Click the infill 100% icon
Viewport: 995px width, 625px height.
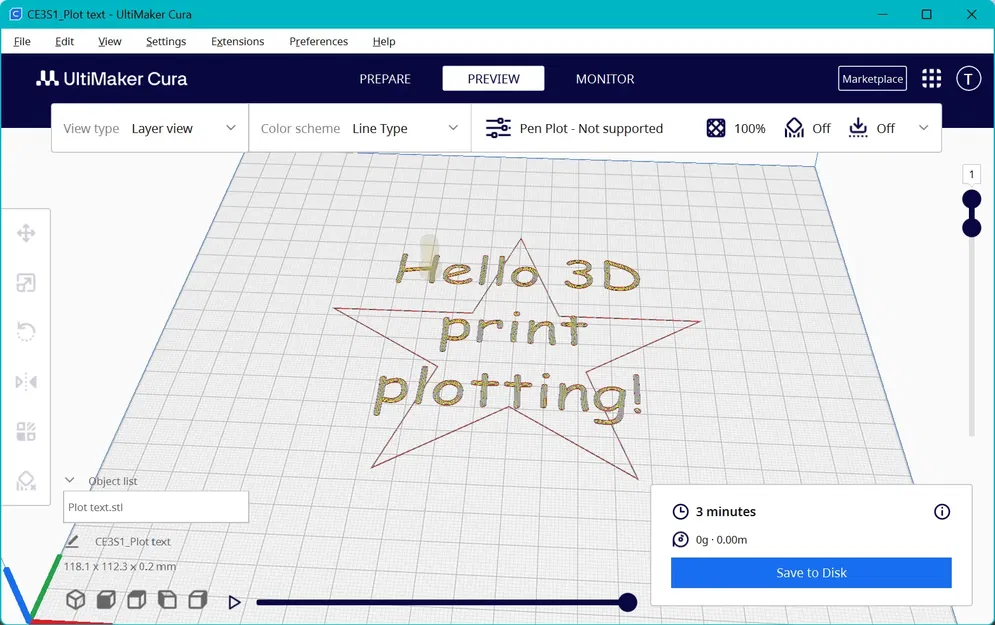point(716,128)
